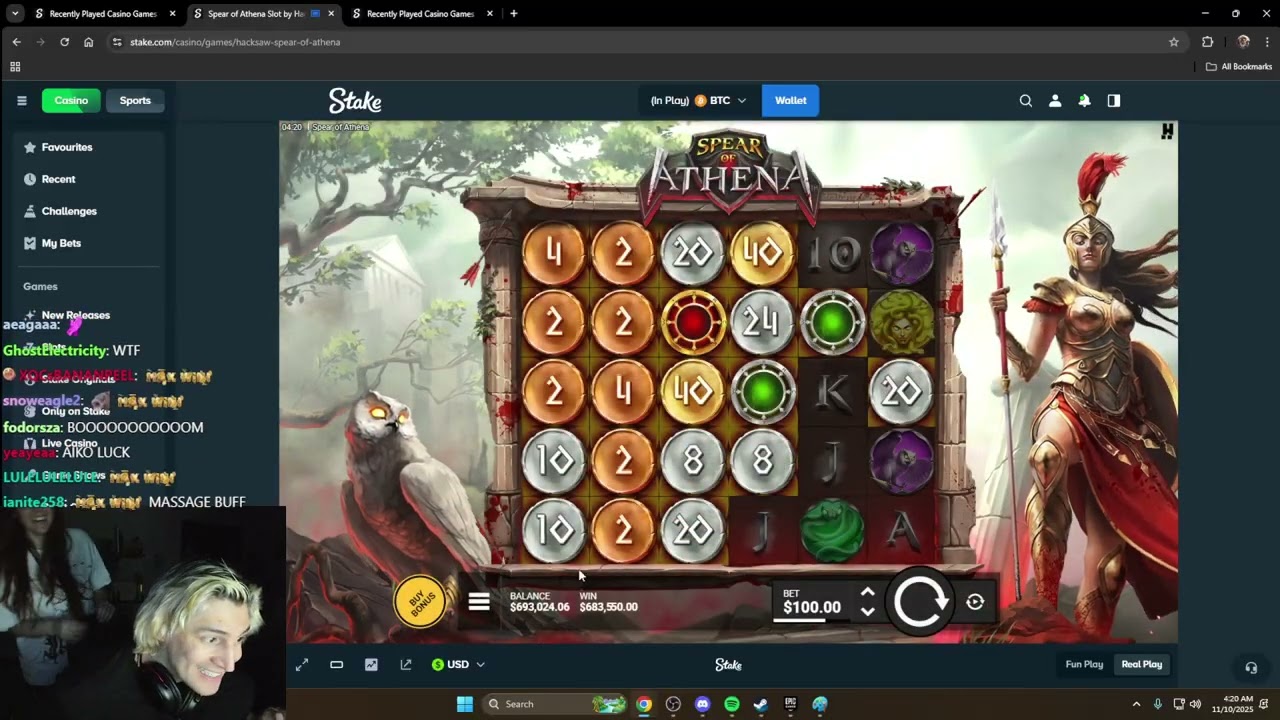1280x720 pixels.
Task: Open Chrome three-dot menu
Action: click(1267, 42)
